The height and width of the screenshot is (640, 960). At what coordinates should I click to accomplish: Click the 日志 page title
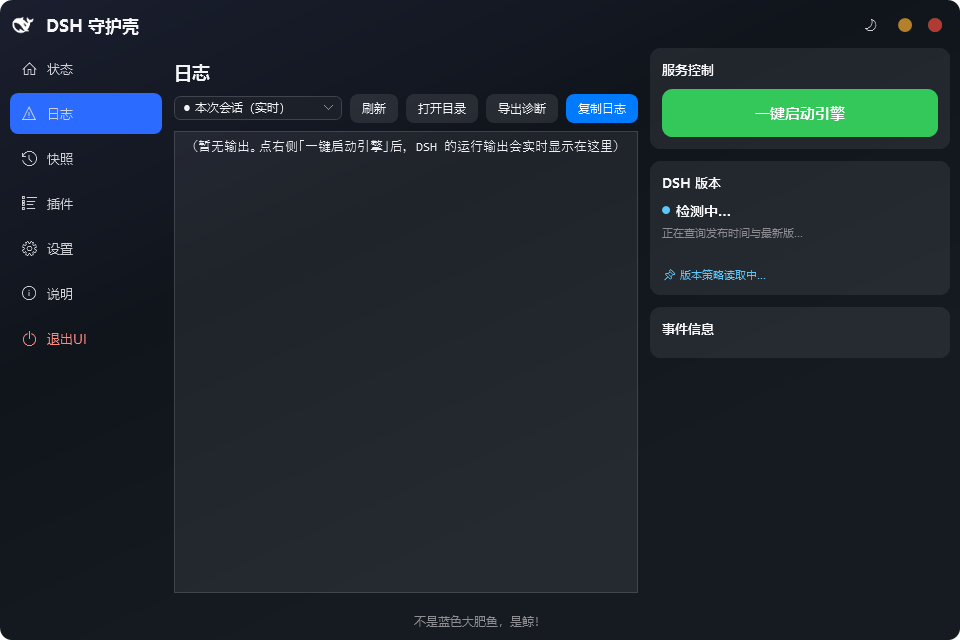[x=192, y=73]
